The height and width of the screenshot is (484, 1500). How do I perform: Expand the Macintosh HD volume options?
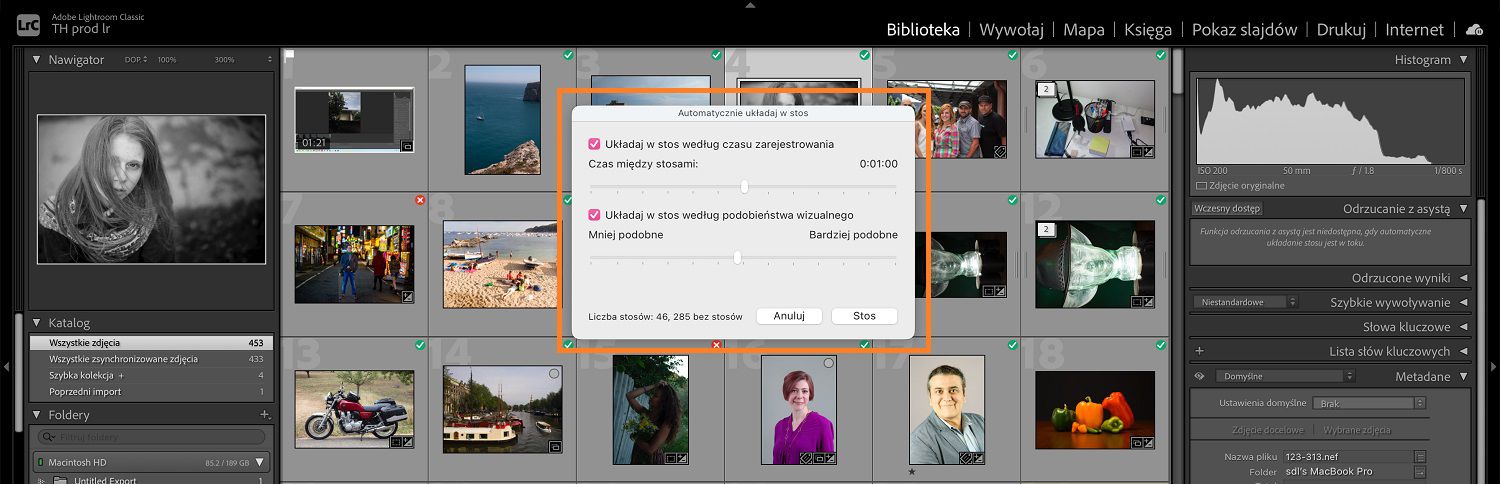(260, 462)
